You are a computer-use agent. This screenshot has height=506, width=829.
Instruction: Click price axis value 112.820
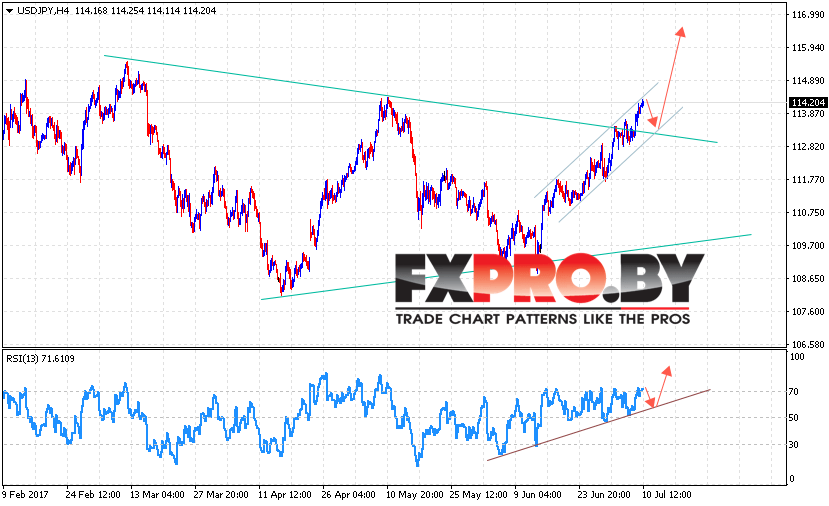808,146
